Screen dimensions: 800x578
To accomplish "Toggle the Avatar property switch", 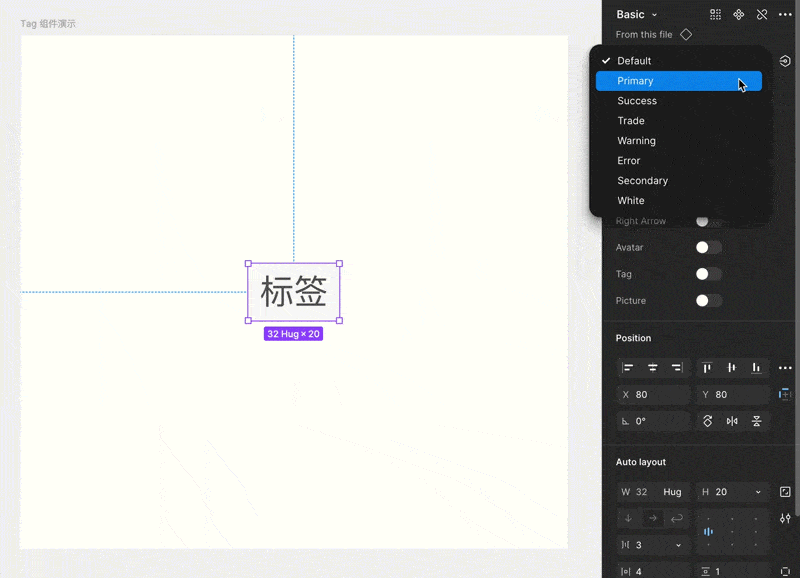I will tap(709, 247).
